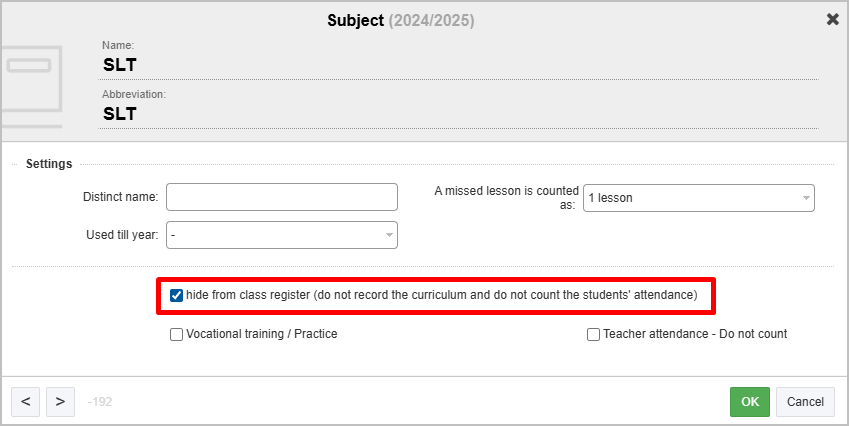Tick Teacher attendance - Do not count
Screen dimensions: 849x426
[594, 335]
